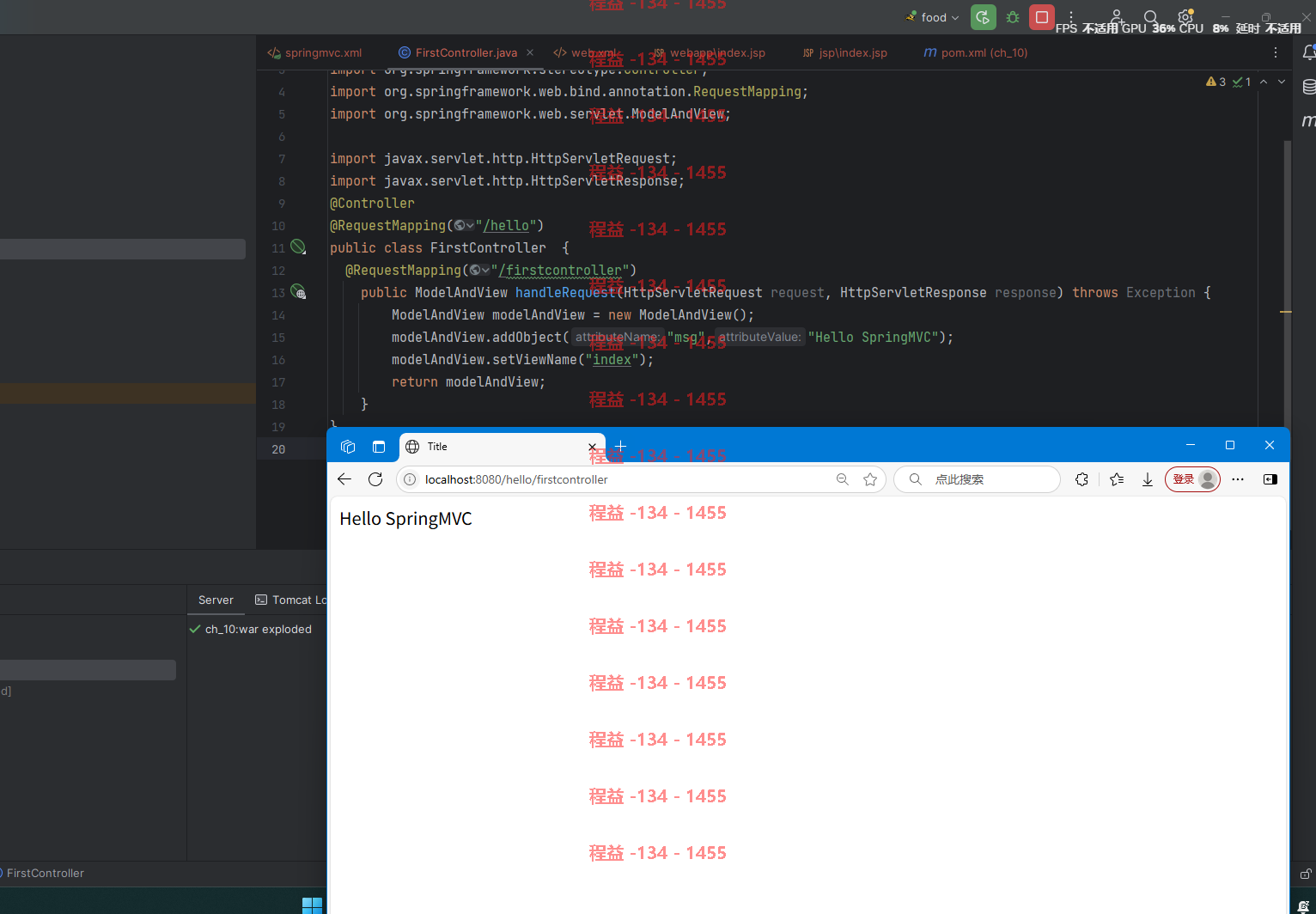
Task: Open the Database tool window
Action: coord(1308,87)
